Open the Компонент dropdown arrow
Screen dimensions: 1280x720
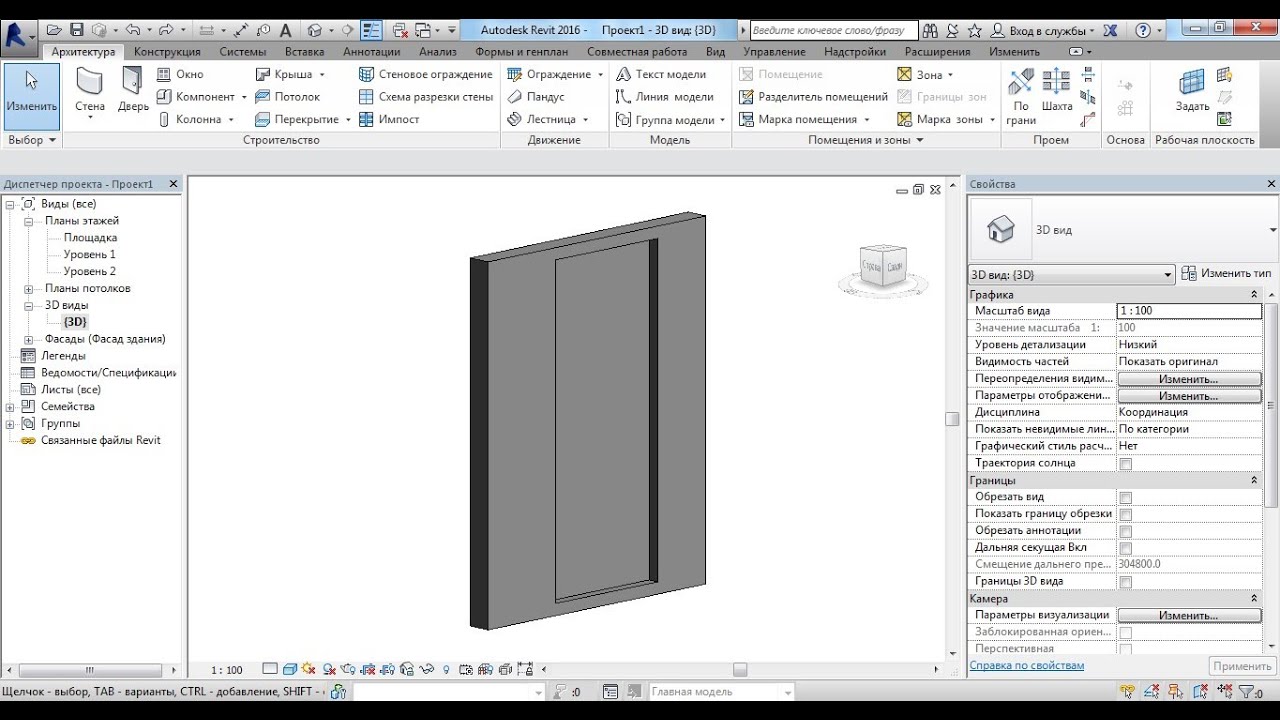pos(243,98)
